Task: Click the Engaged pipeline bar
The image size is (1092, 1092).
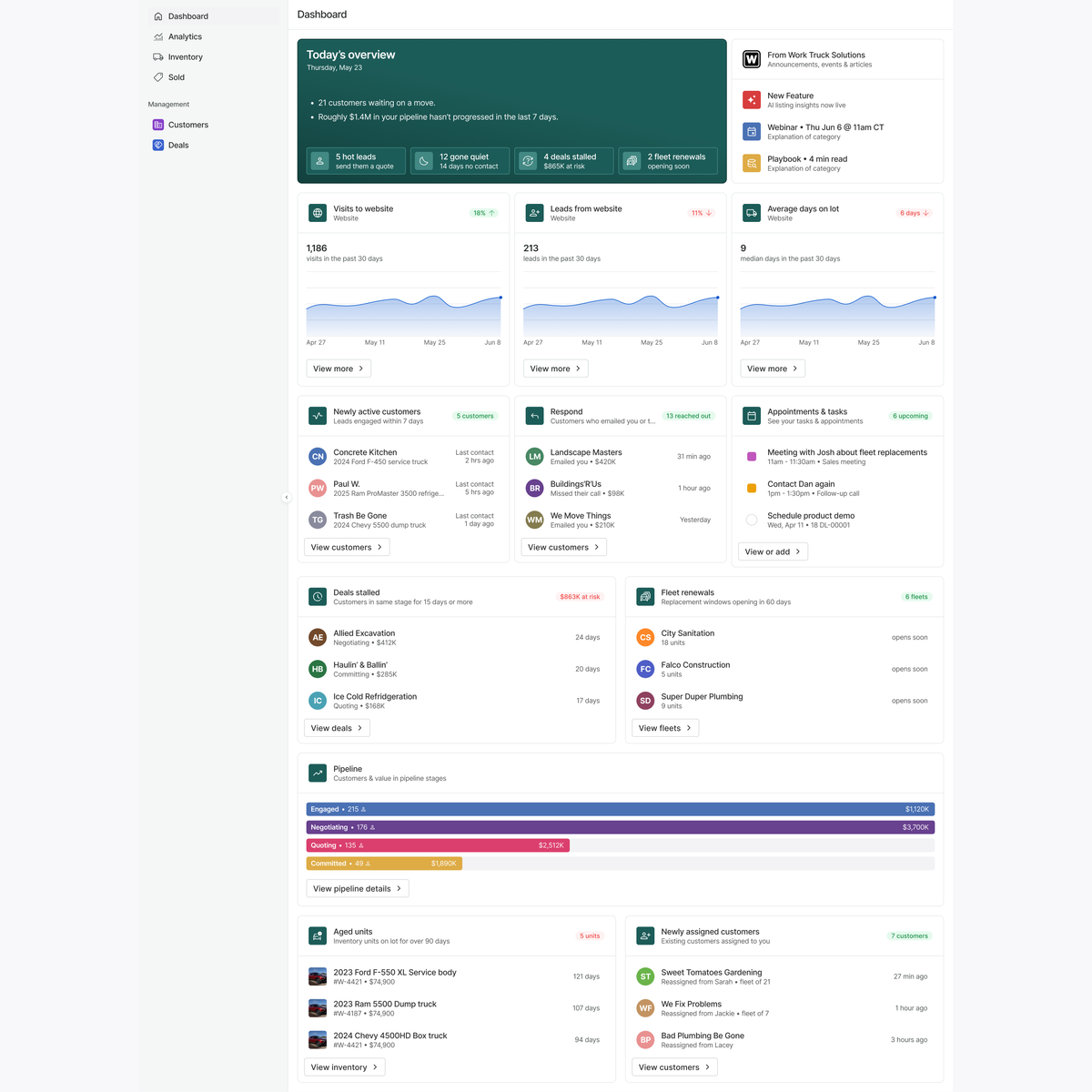Action: (x=621, y=809)
